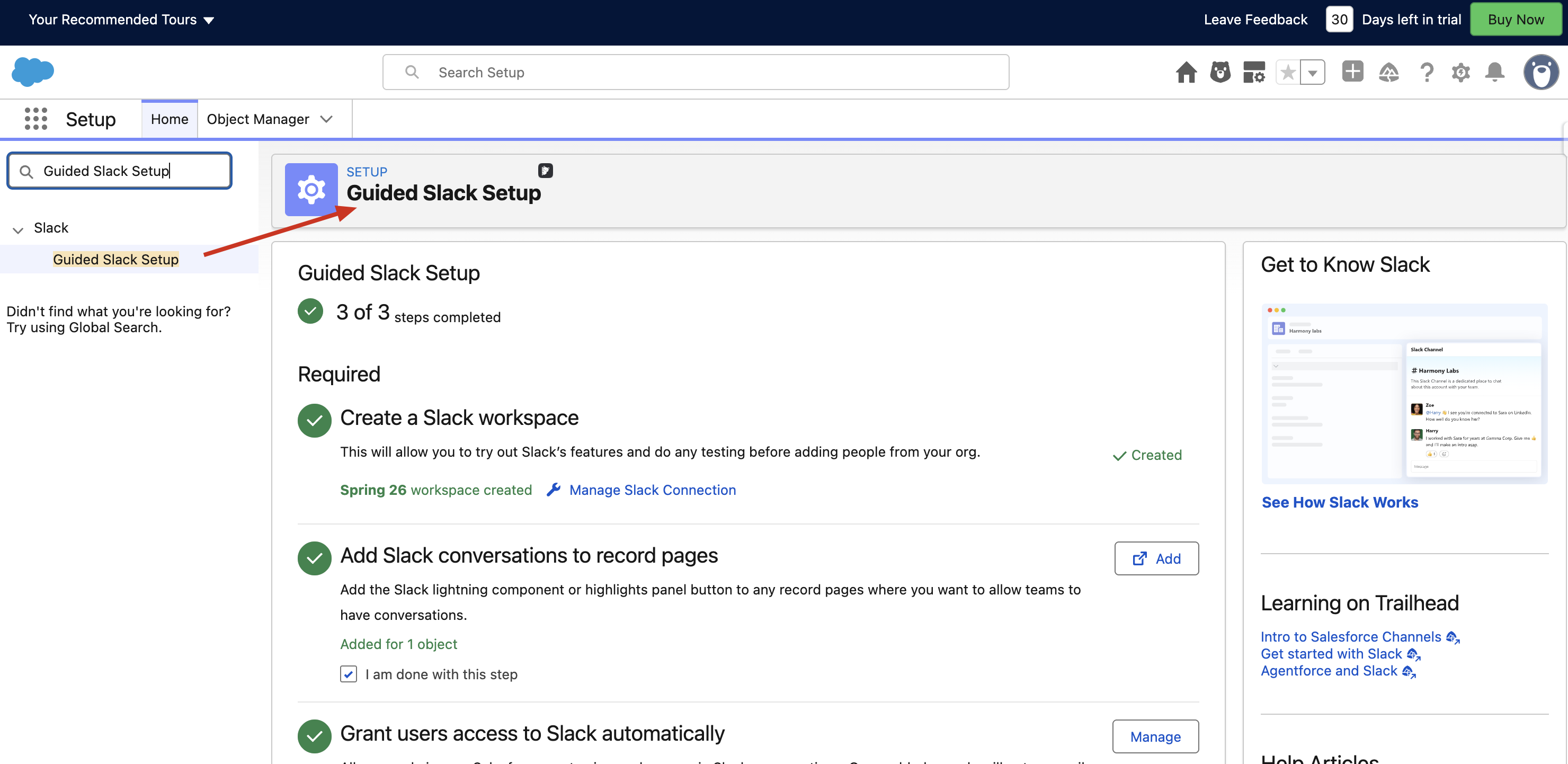The height and width of the screenshot is (764, 1568).
Task: Click the Slack preview thumbnail image
Action: [1404, 393]
